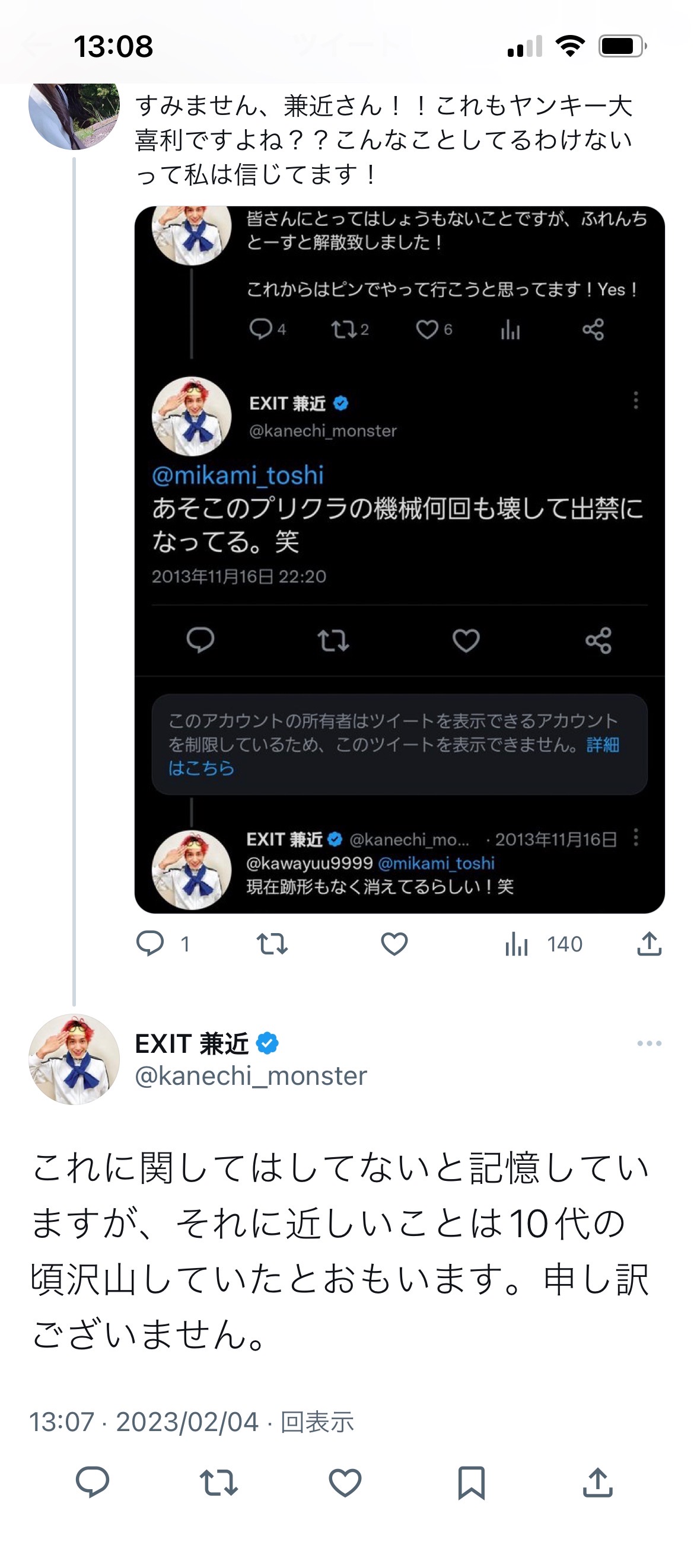Tap the EXIT 兼近 display name
Screen dimensions: 694x1568
point(192,1043)
